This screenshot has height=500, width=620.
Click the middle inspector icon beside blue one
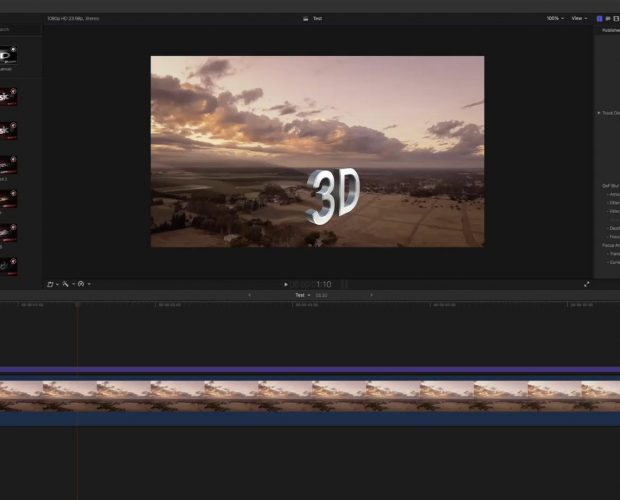pos(608,19)
